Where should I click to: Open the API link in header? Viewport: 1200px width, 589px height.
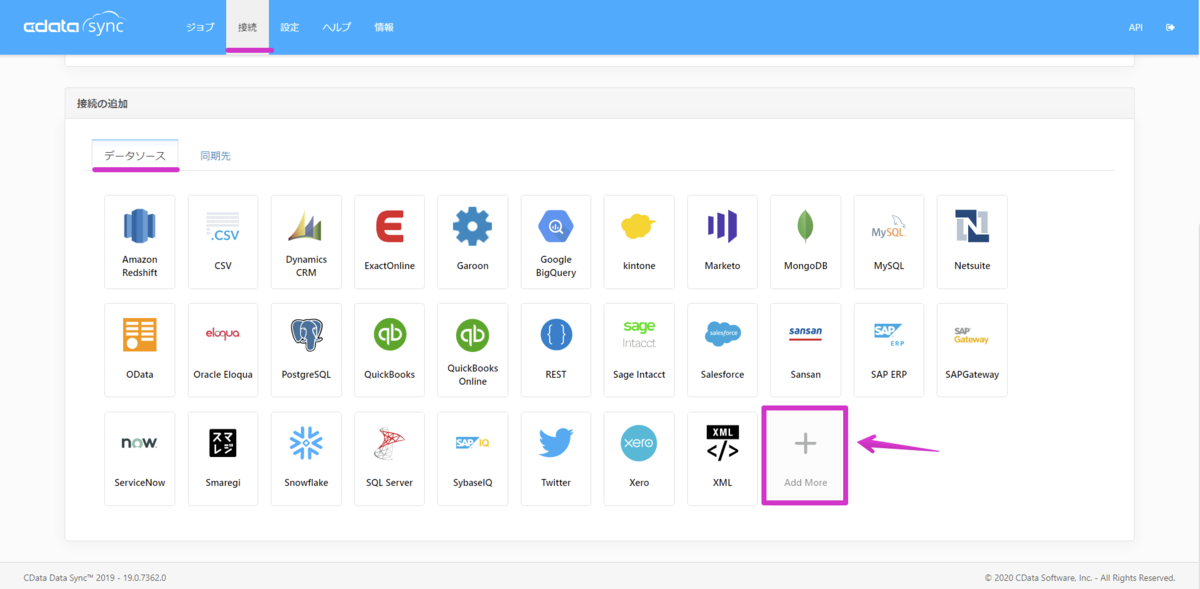(1136, 28)
